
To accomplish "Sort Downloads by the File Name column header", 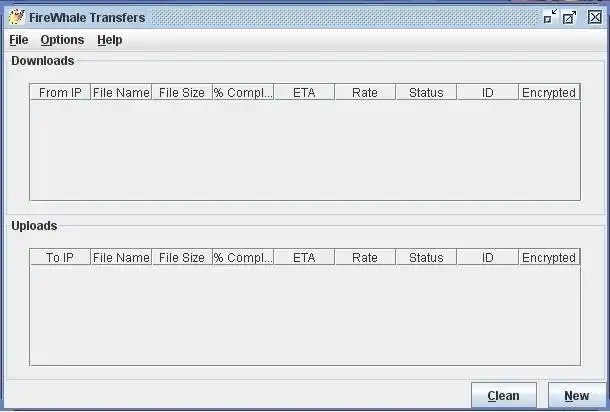I will coord(121,93).
